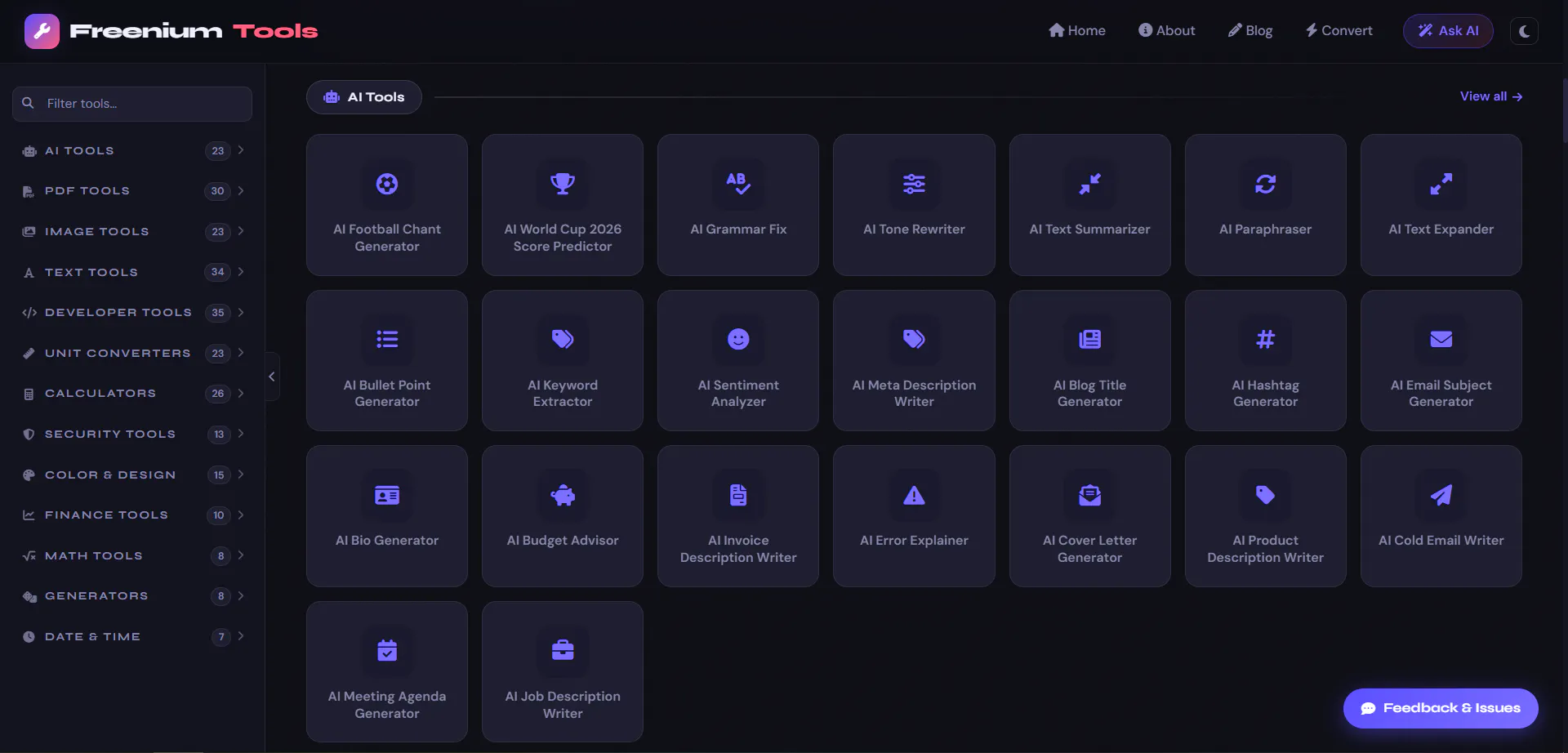The image size is (1568, 753).
Task: Select the AI Hashtag Generator hash icon
Action: [x=1265, y=339]
